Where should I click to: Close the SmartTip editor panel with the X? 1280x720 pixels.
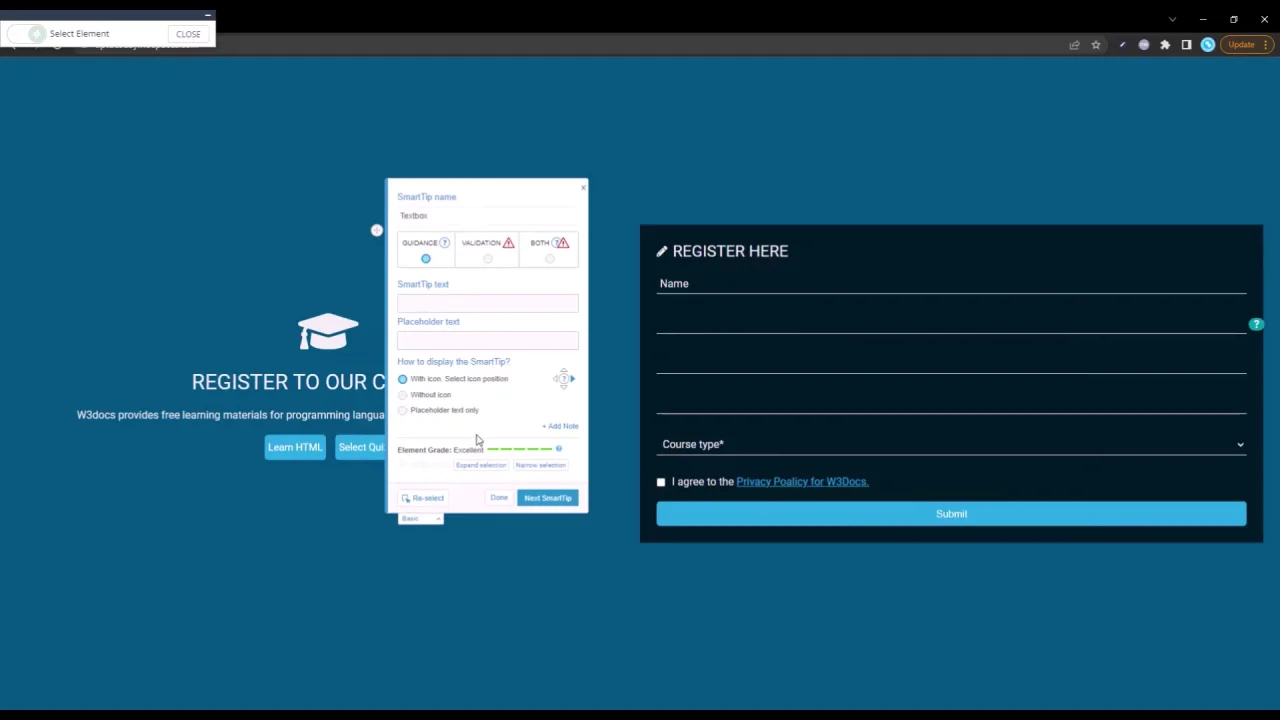click(583, 188)
